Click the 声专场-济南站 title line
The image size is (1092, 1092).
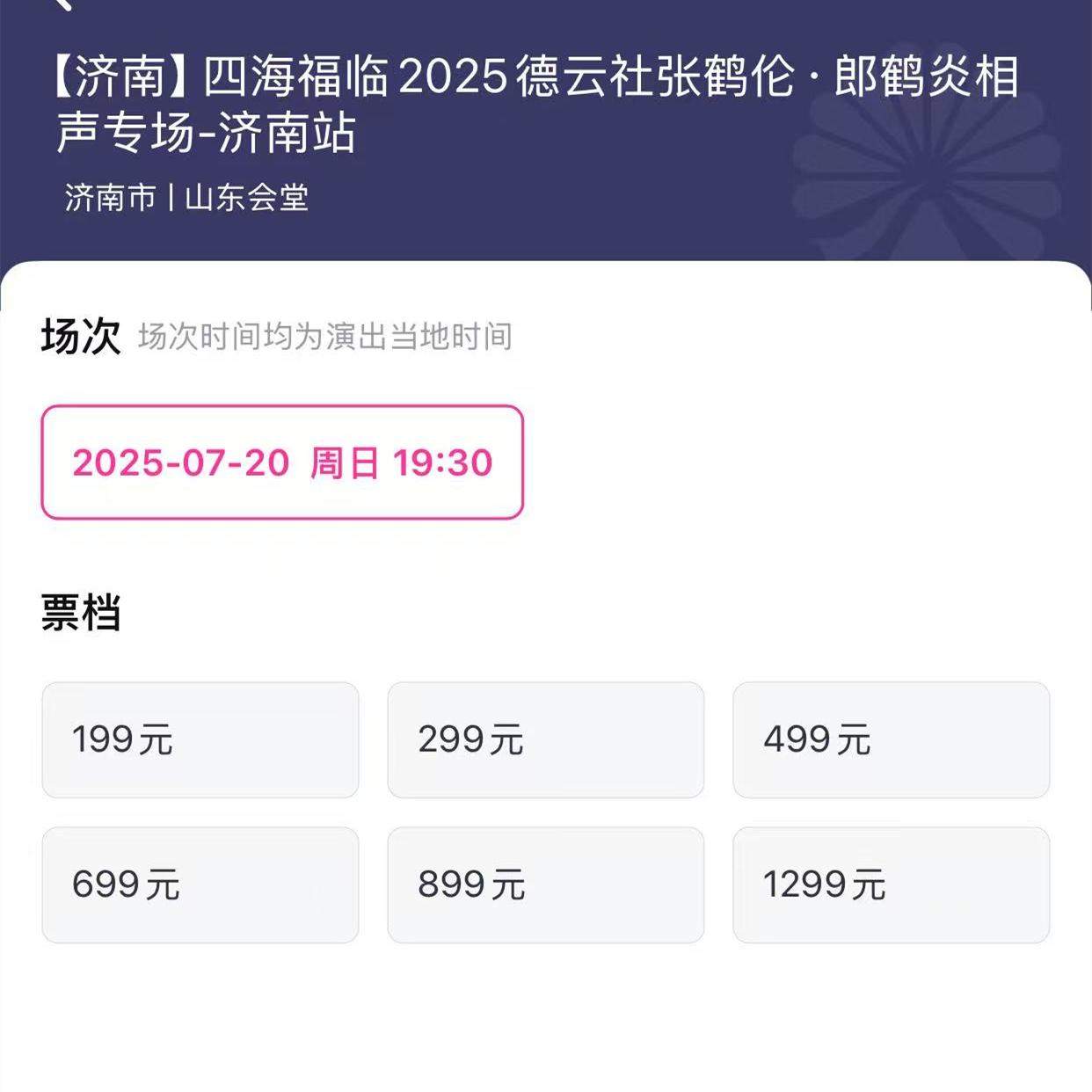[x=206, y=134]
